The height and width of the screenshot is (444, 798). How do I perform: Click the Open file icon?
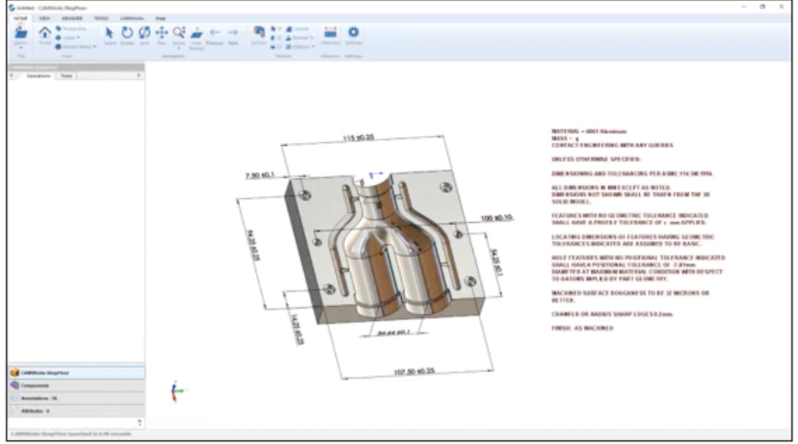coord(21,33)
